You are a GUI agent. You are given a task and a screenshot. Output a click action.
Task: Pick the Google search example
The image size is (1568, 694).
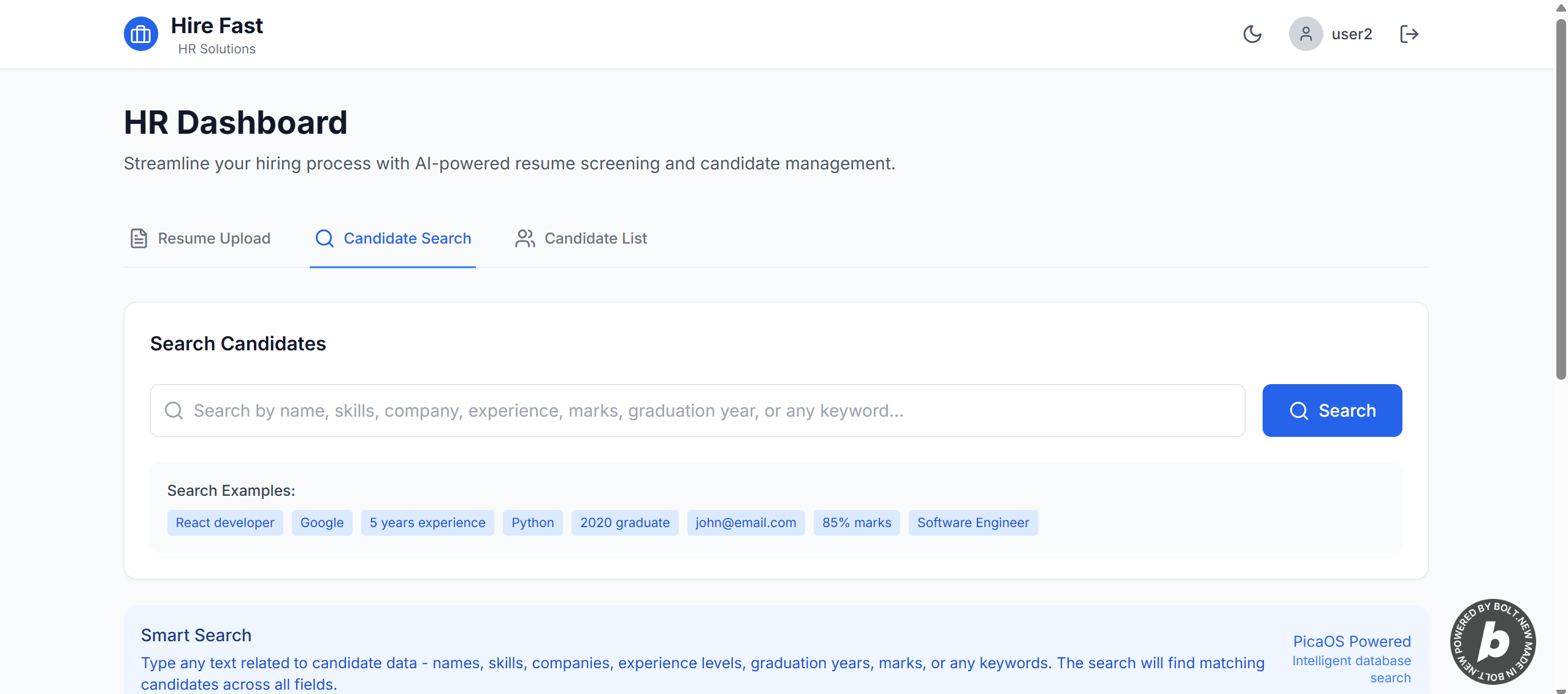coord(322,523)
